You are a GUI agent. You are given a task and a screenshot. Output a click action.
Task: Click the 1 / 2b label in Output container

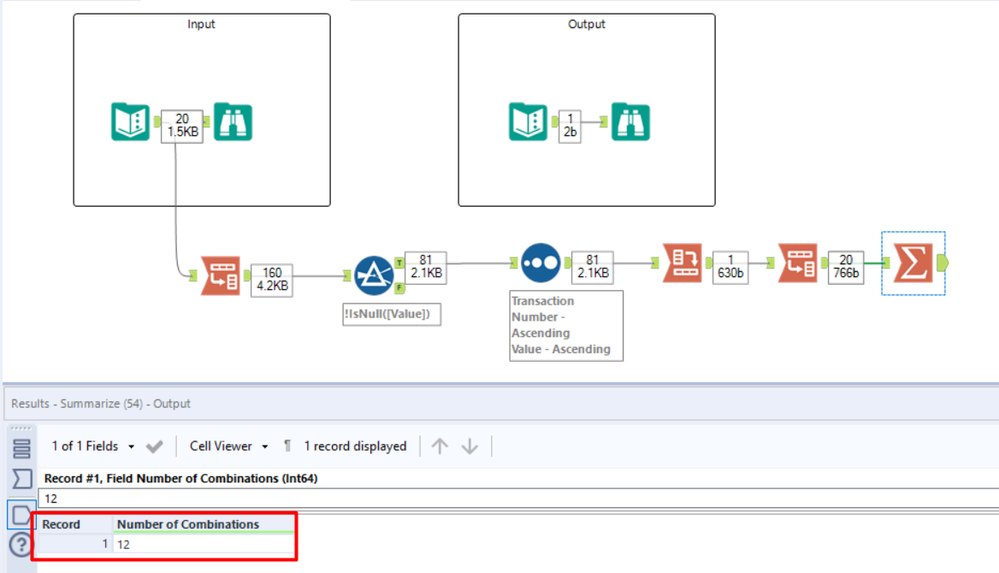click(x=570, y=126)
